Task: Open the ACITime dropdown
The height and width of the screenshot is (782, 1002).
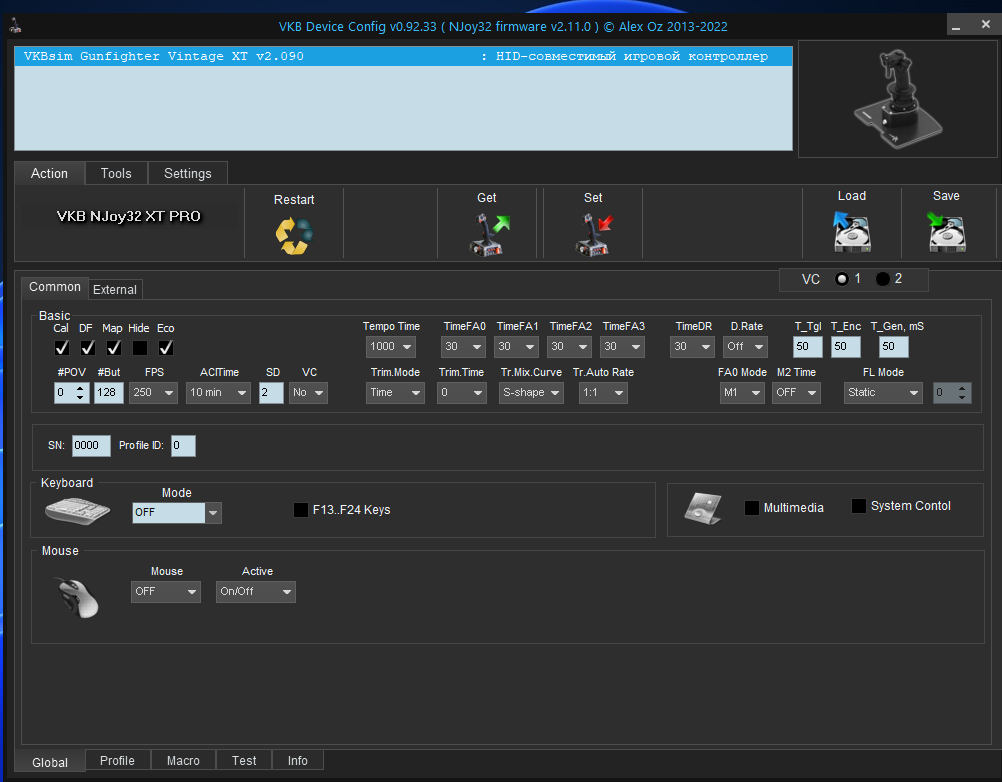Action: tap(218, 393)
